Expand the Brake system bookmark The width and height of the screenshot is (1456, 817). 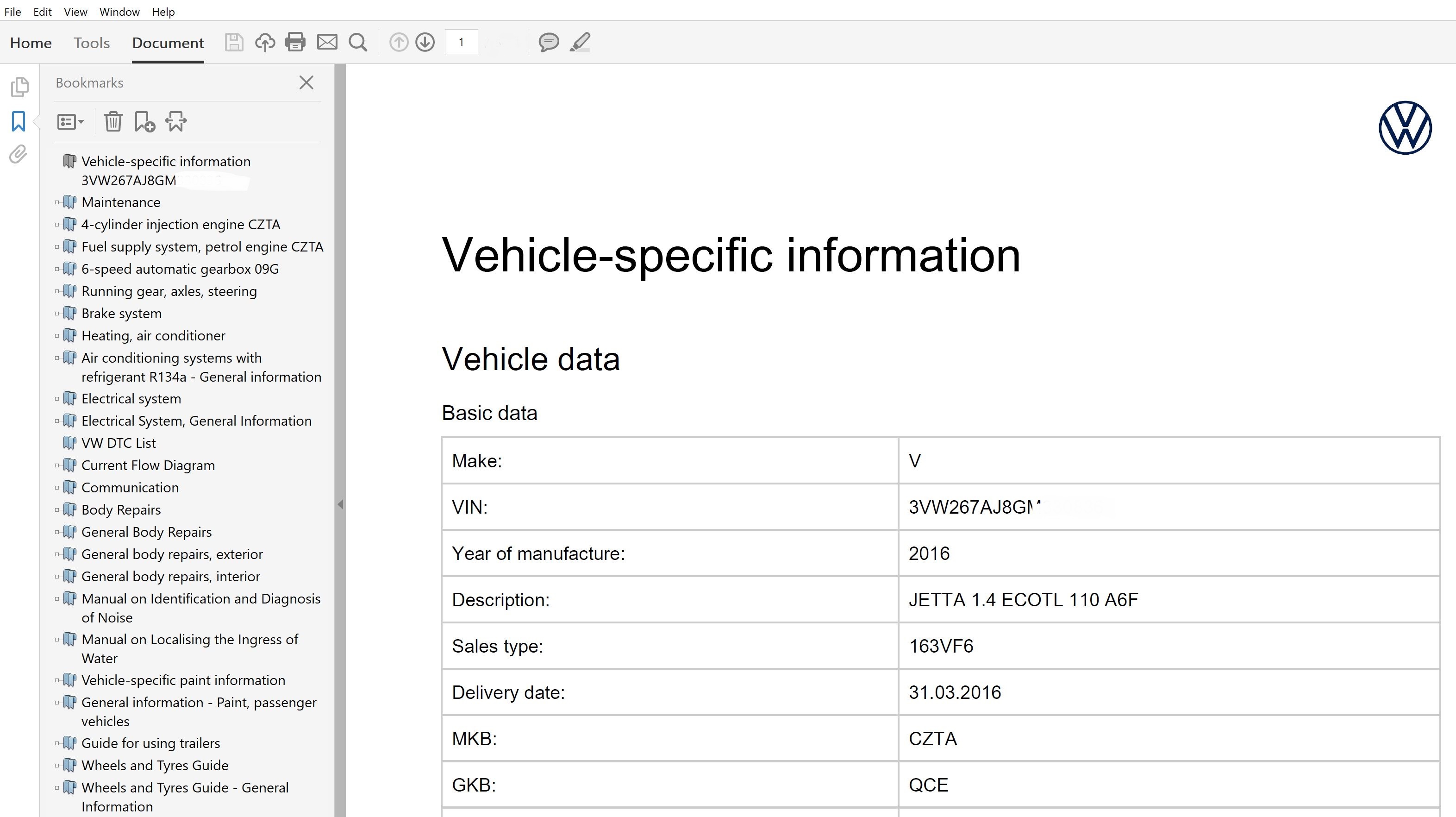(x=57, y=313)
